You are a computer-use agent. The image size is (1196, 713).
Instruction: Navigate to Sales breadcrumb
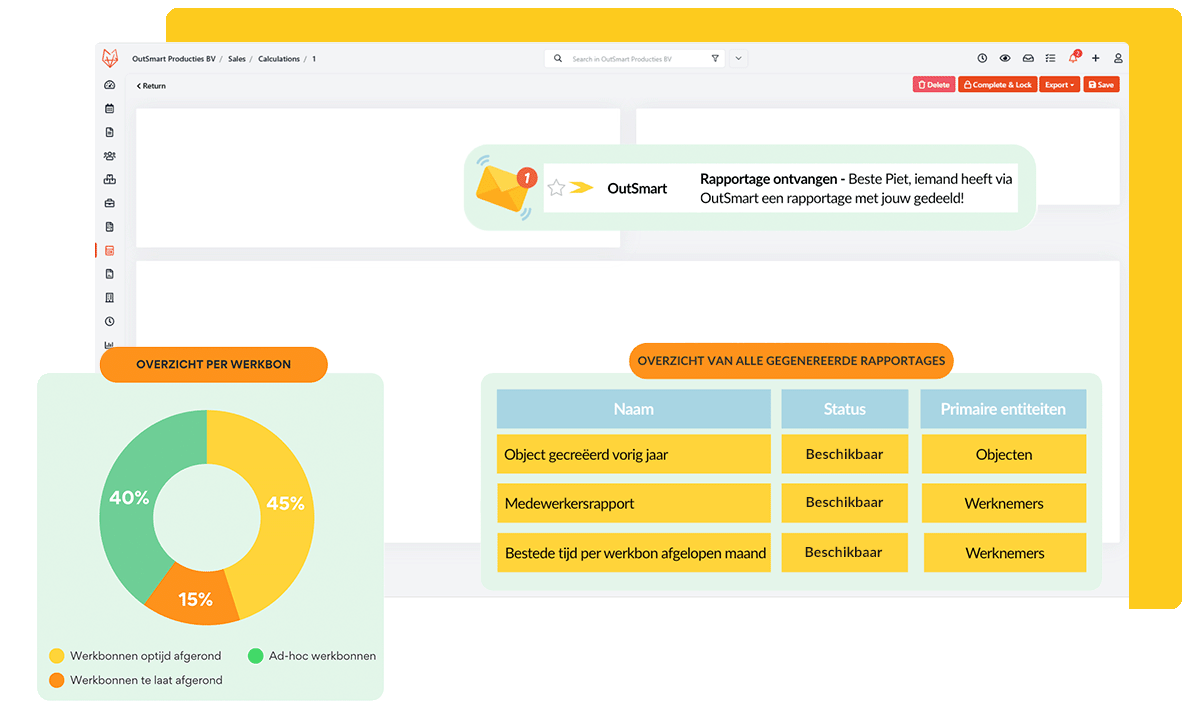[237, 59]
